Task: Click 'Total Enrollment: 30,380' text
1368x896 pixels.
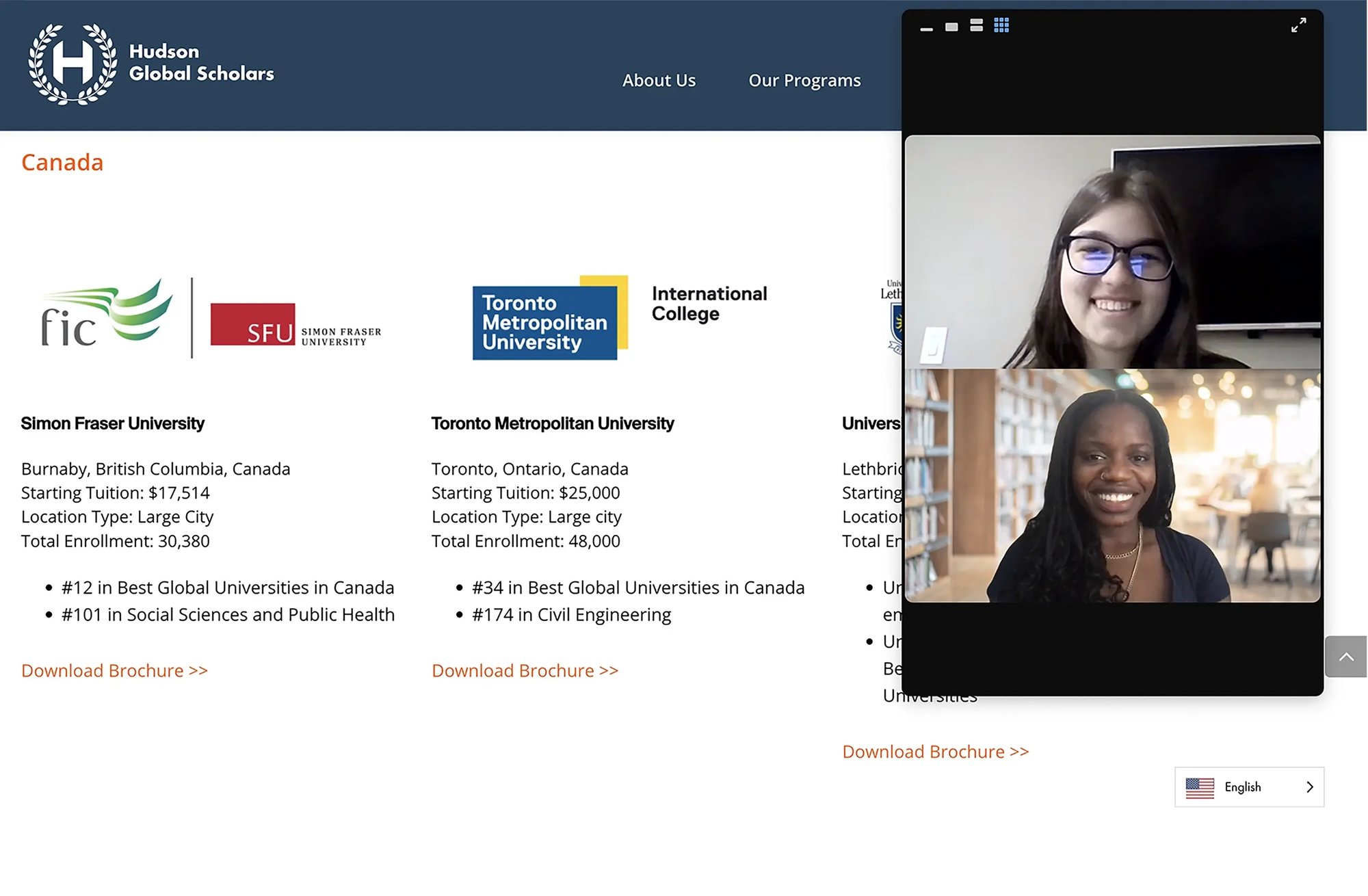Action: pyautogui.click(x=115, y=541)
